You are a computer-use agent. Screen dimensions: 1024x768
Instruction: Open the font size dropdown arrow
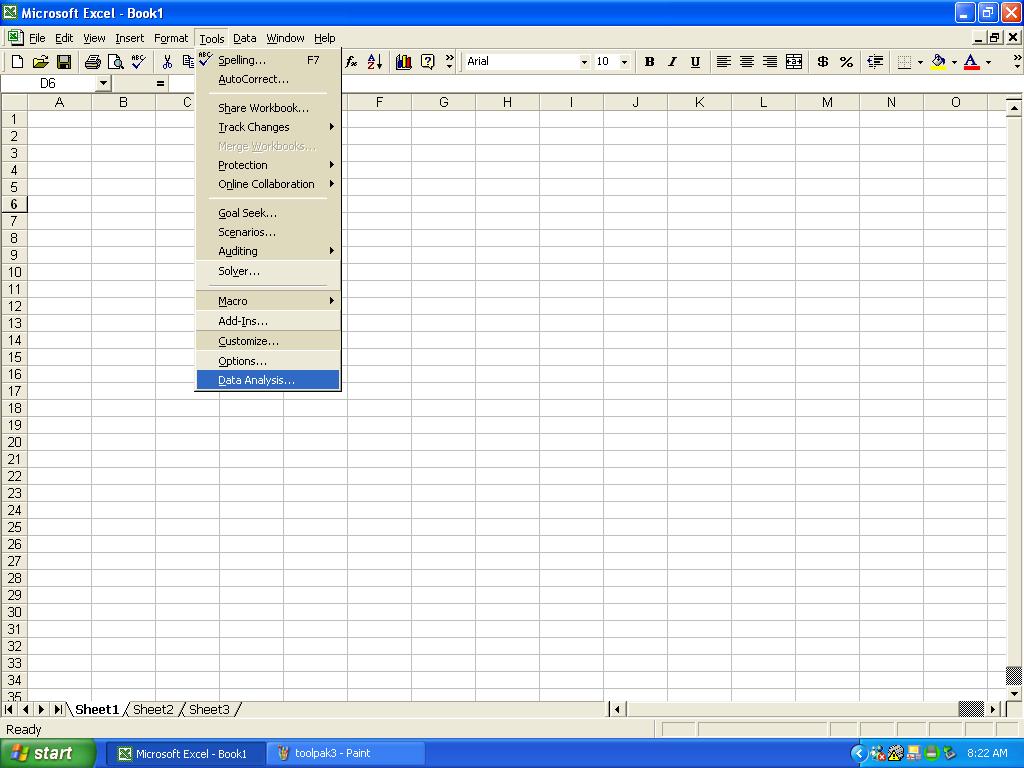pyautogui.click(x=625, y=62)
